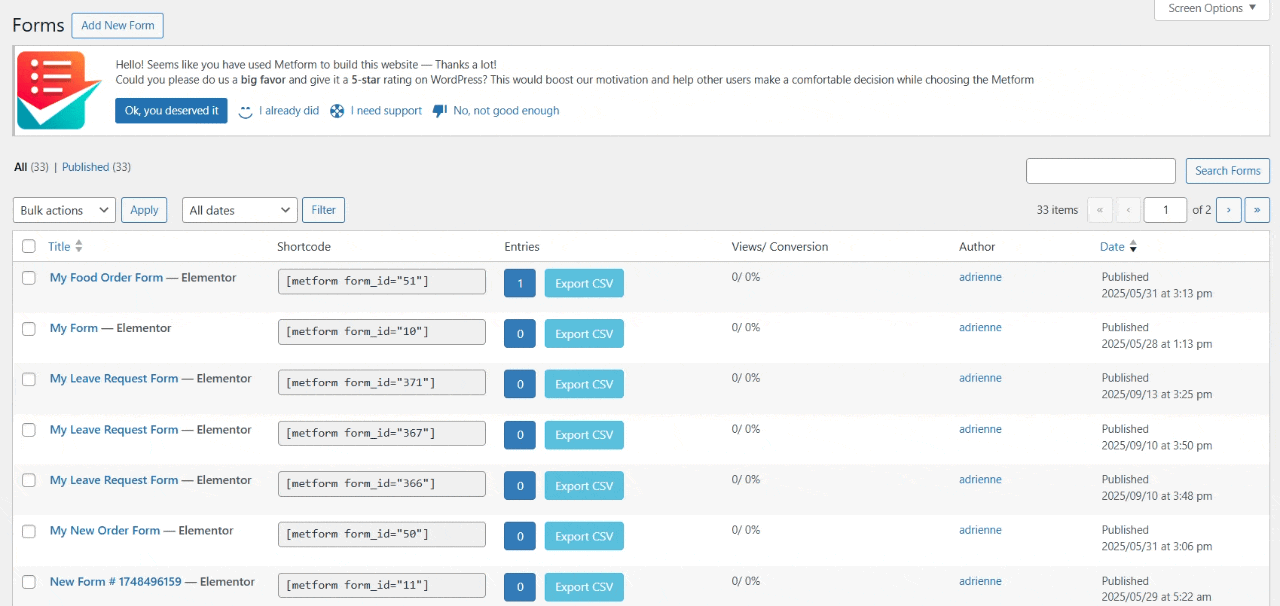
Task: Open the Bulk actions dropdown
Action: (x=63, y=210)
